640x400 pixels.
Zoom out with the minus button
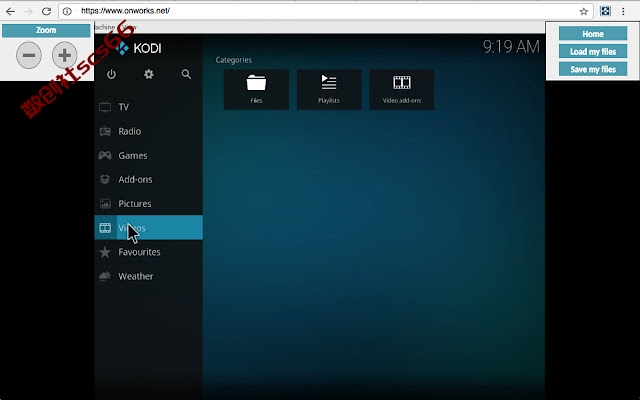[x=29, y=55]
